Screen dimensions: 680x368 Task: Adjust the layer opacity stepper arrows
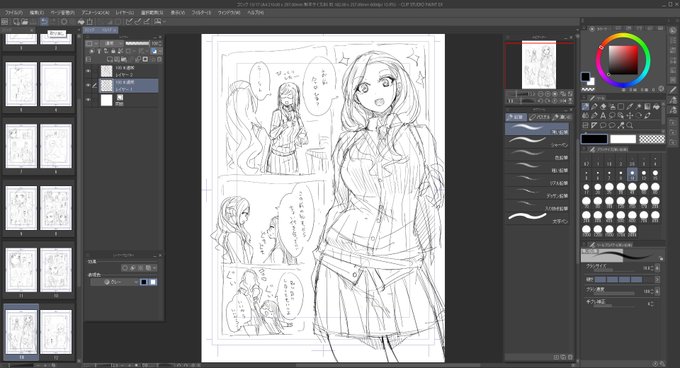[160, 43]
